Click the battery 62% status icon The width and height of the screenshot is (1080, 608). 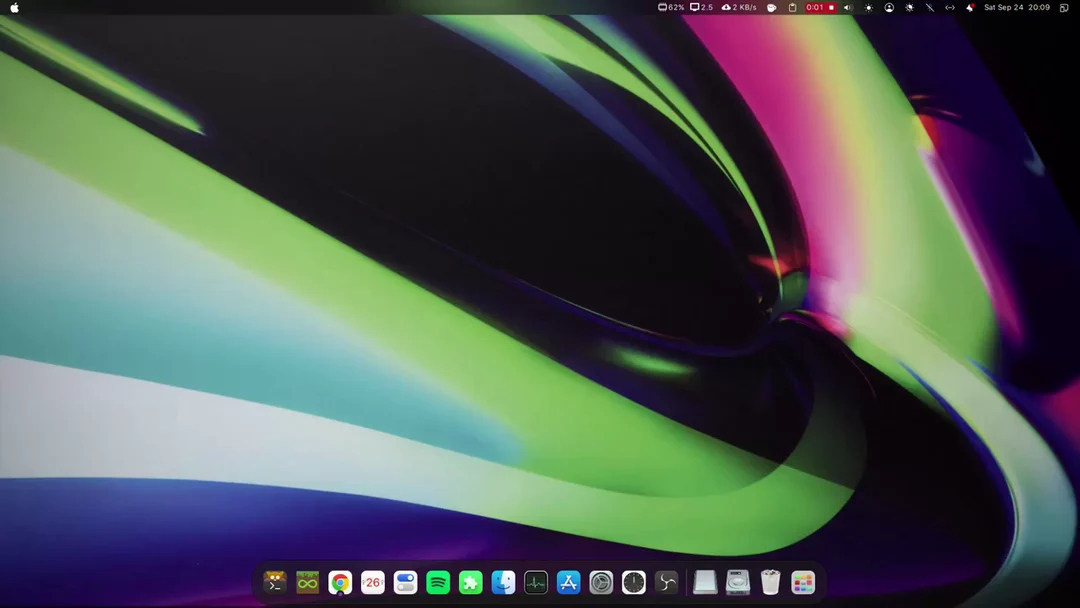click(668, 7)
